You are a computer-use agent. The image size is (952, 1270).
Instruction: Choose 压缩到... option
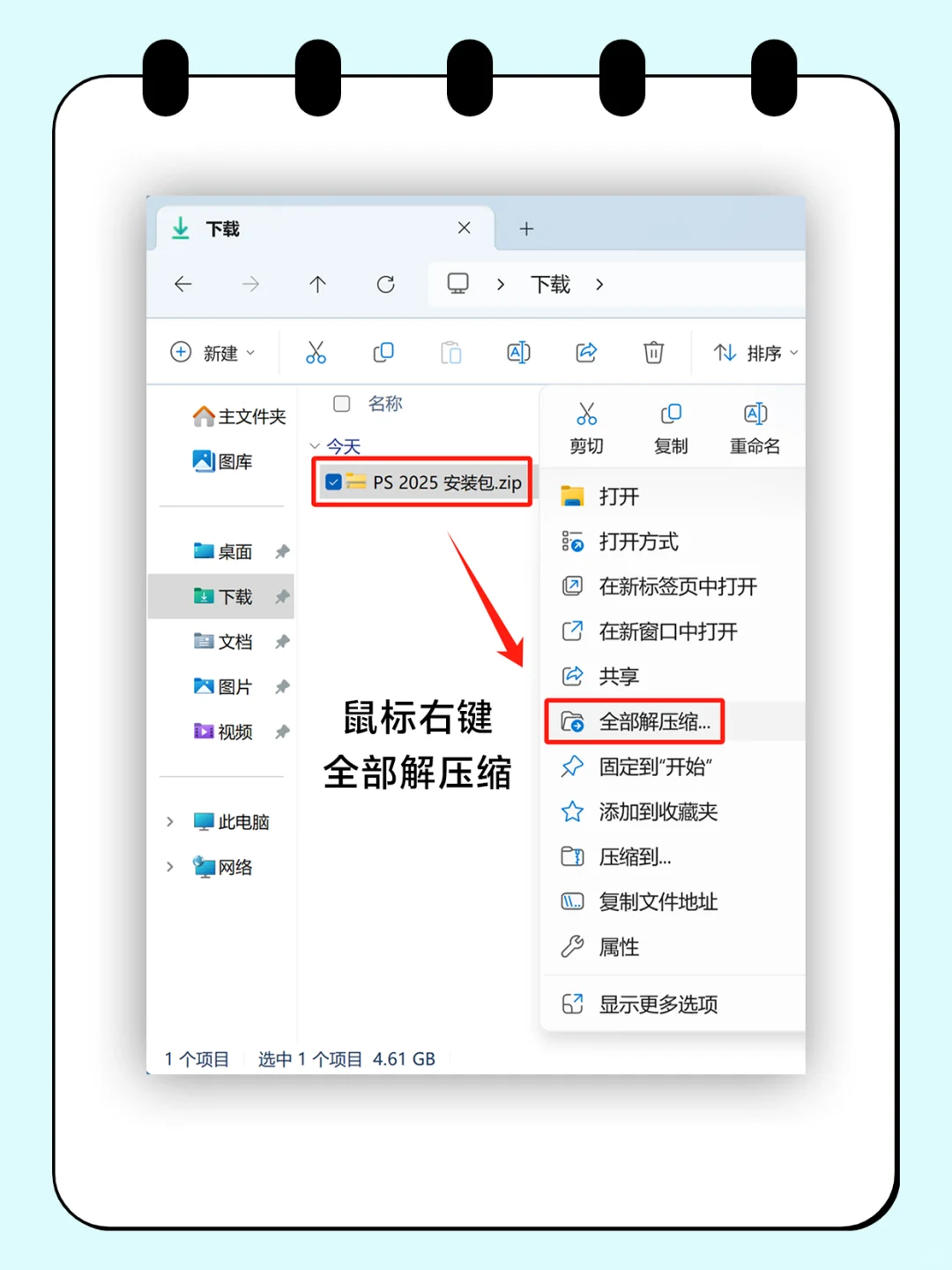(673, 856)
